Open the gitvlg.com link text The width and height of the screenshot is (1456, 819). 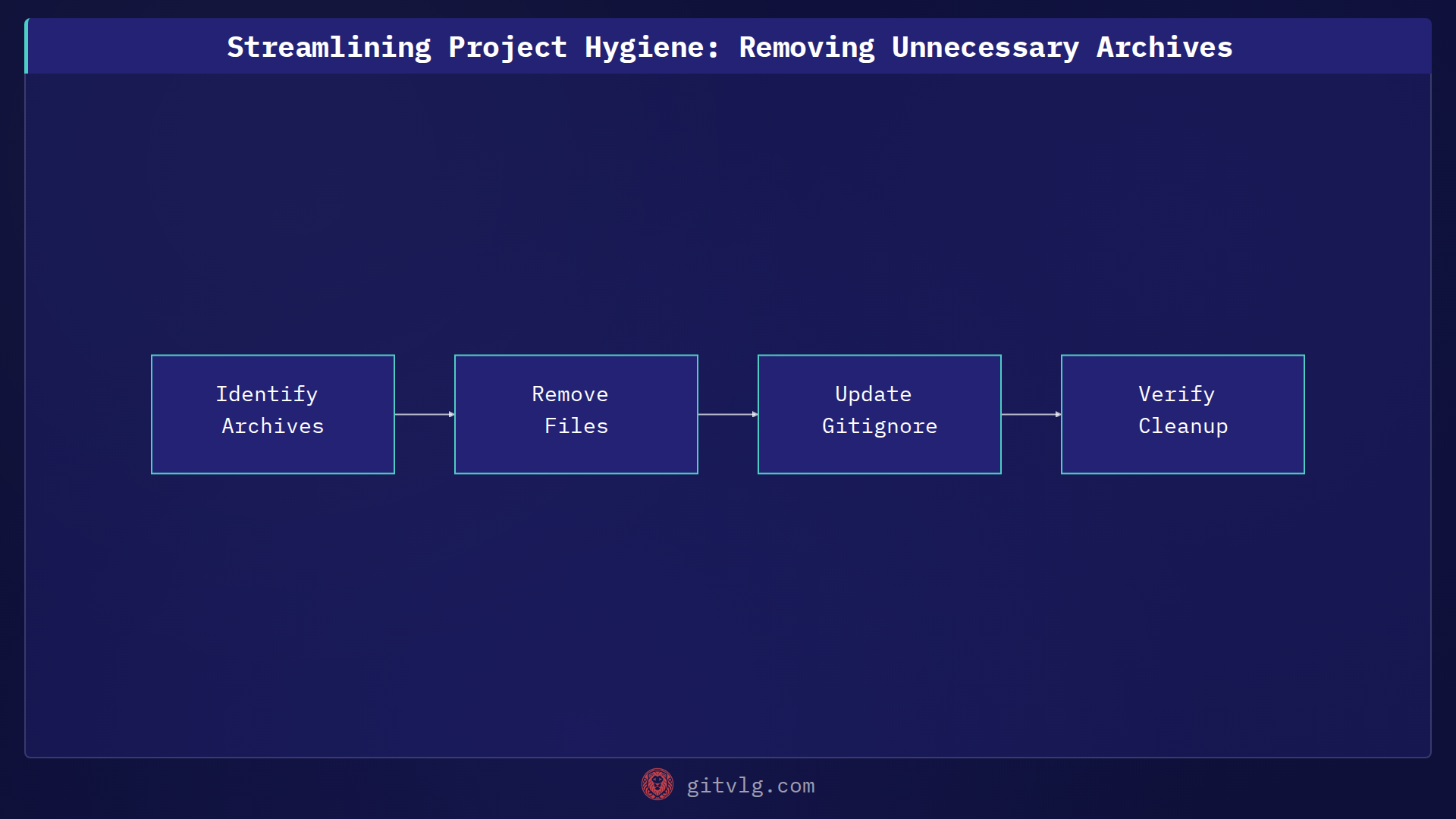tap(751, 786)
